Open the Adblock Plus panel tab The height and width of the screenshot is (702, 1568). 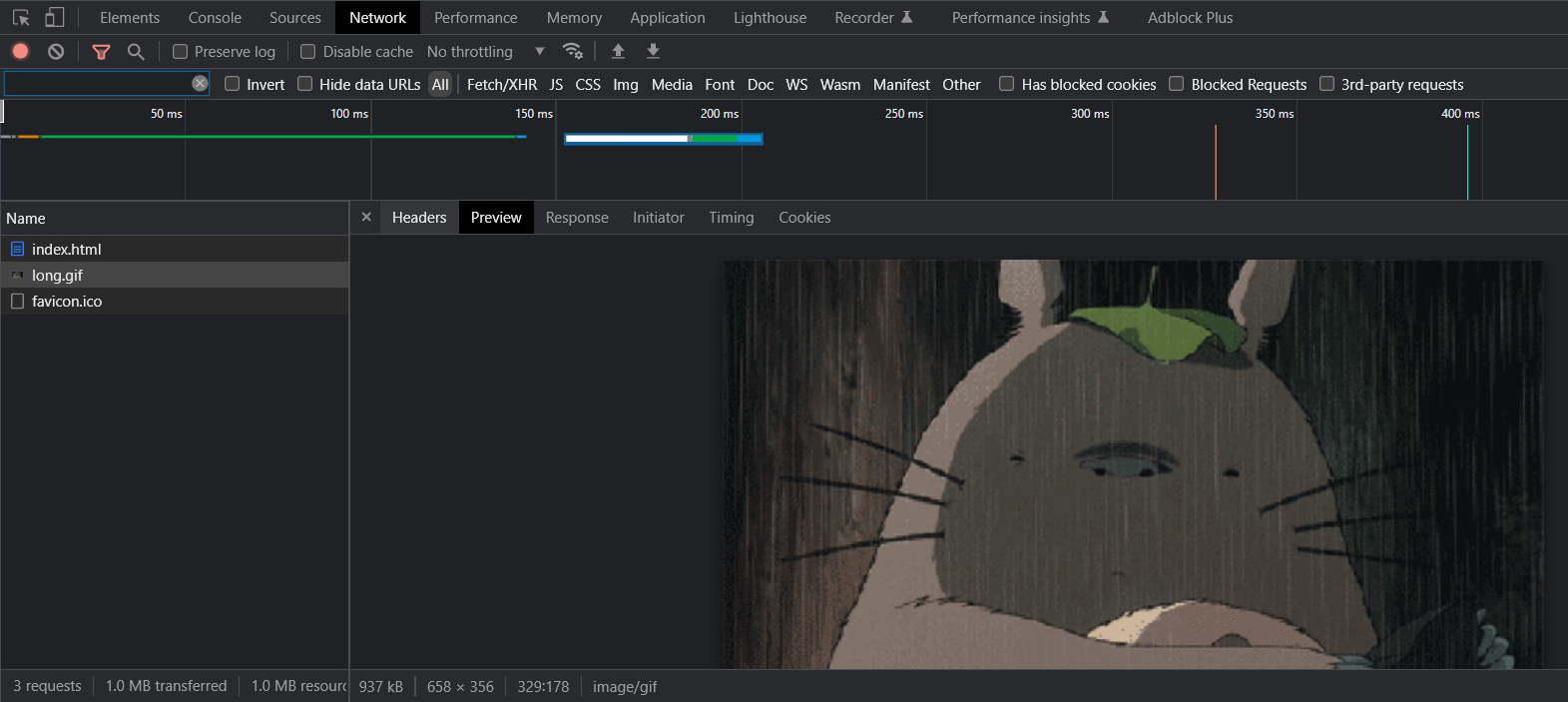tap(1190, 17)
